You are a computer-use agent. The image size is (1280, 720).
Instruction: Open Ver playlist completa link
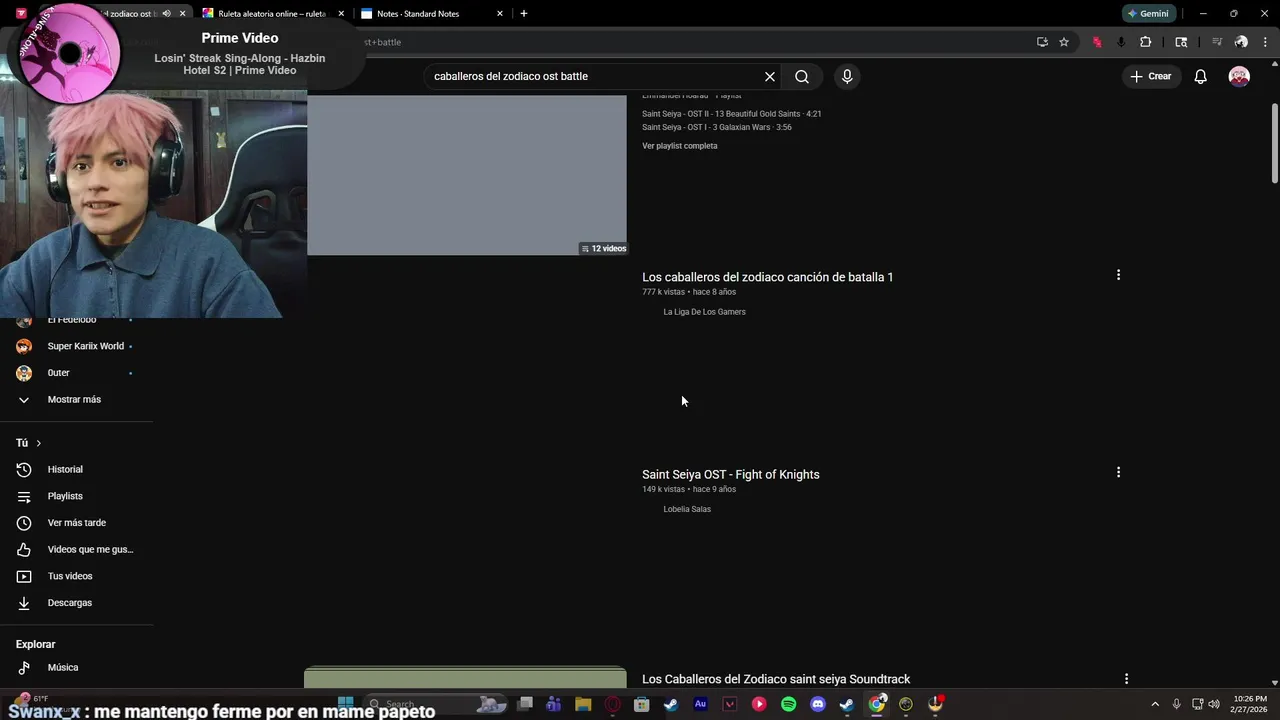680,146
